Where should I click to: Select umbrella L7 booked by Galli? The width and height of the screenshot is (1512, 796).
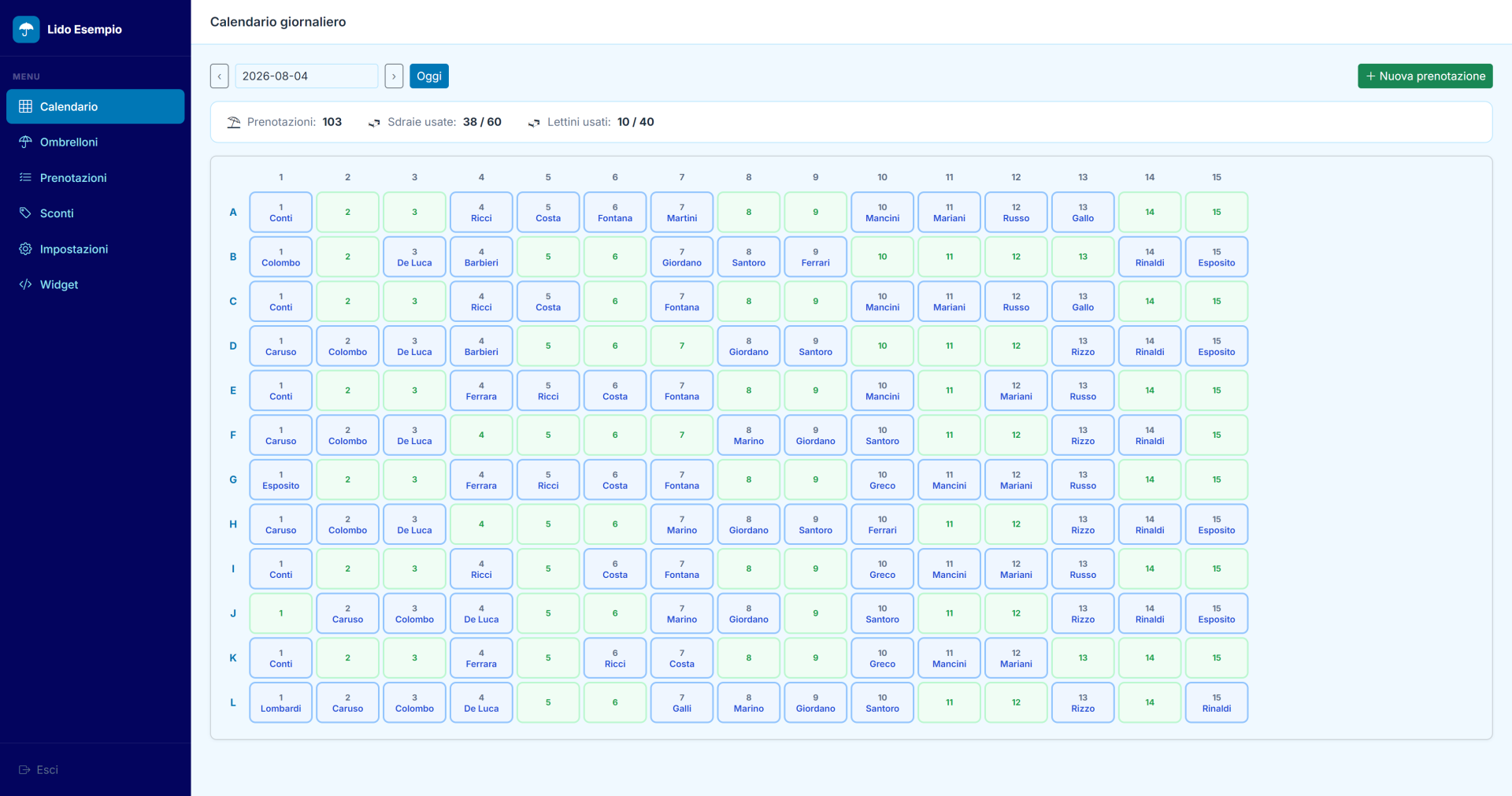682,703
